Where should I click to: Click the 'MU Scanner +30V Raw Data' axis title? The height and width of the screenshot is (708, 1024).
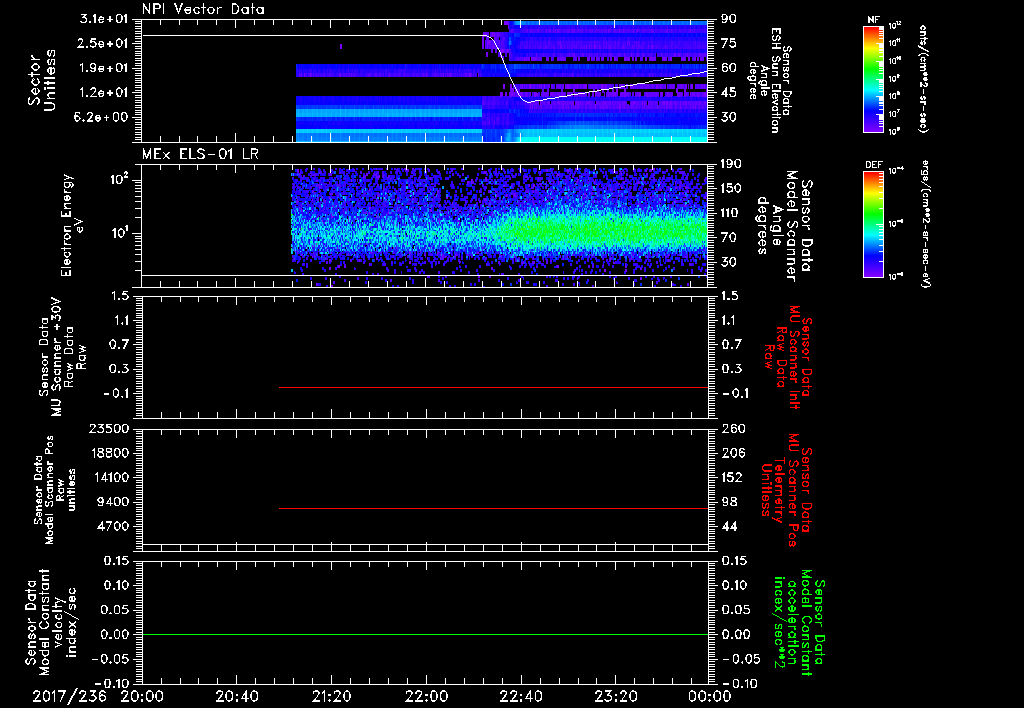tap(62, 357)
